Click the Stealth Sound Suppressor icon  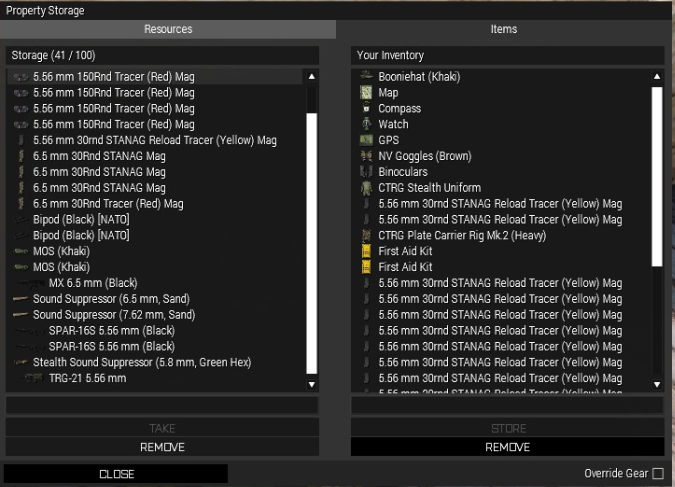point(21,362)
